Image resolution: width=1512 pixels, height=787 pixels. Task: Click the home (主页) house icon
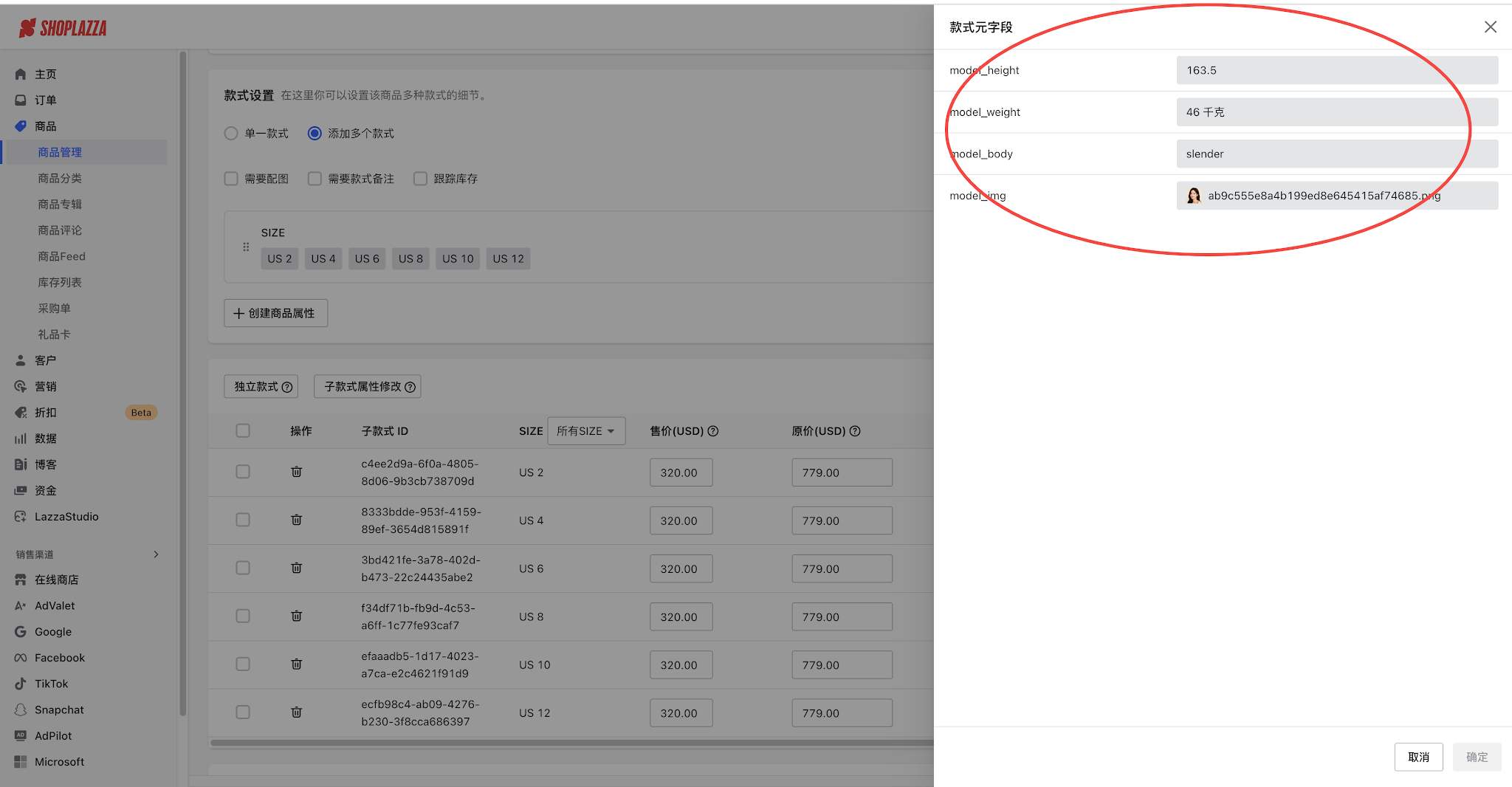tap(21, 74)
